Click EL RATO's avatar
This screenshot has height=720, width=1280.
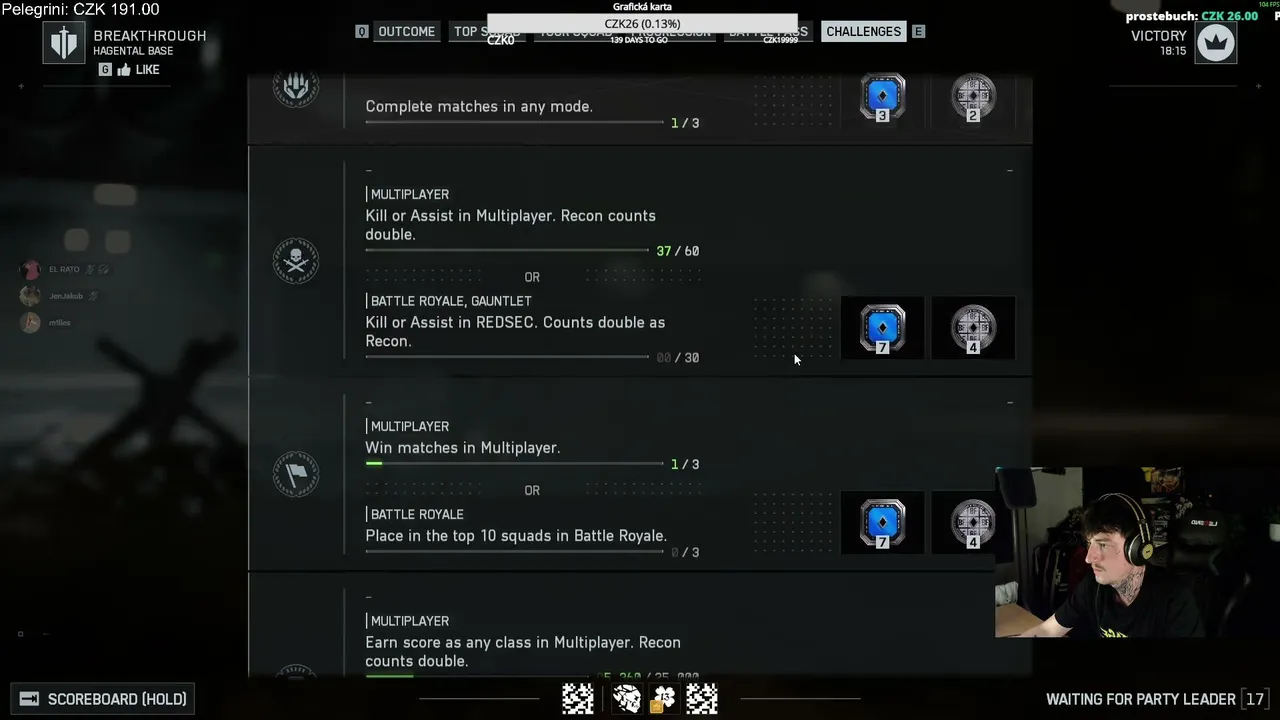(31, 269)
